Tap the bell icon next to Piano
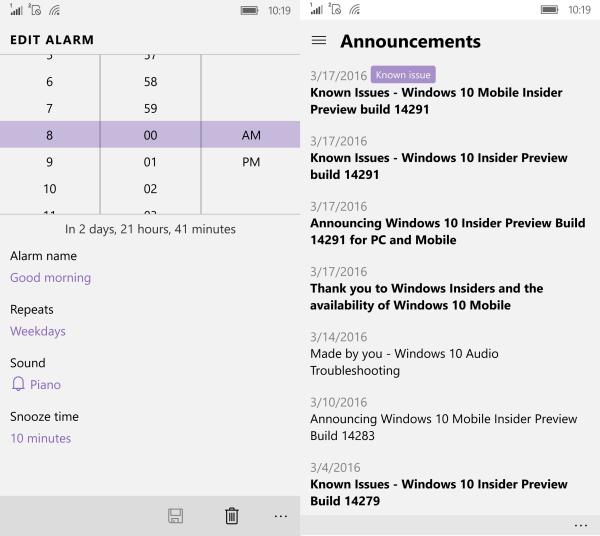This screenshot has width=600, height=536. [x=18, y=384]
